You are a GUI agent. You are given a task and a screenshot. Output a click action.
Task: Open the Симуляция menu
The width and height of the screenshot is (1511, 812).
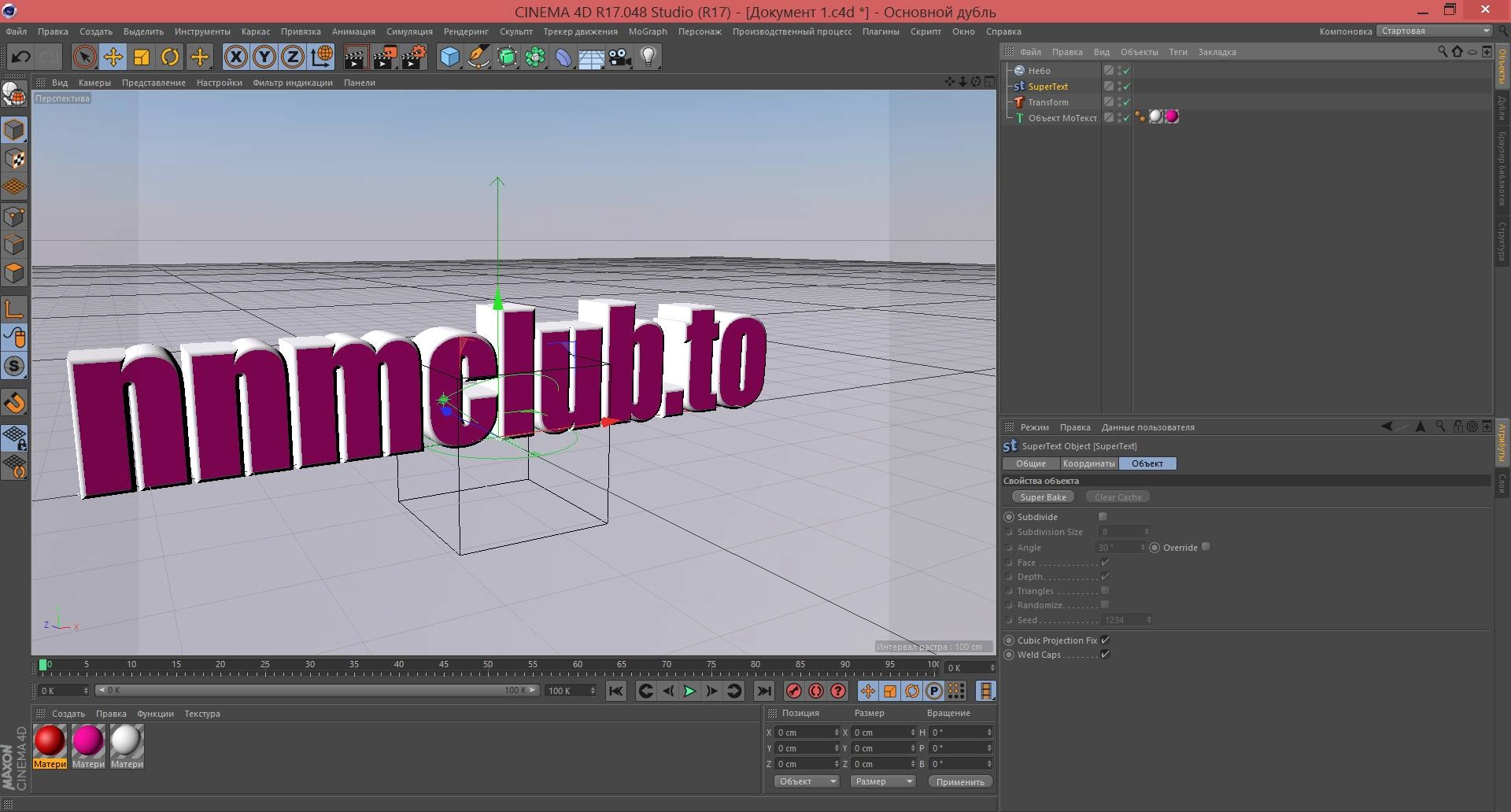click(409, 31)
